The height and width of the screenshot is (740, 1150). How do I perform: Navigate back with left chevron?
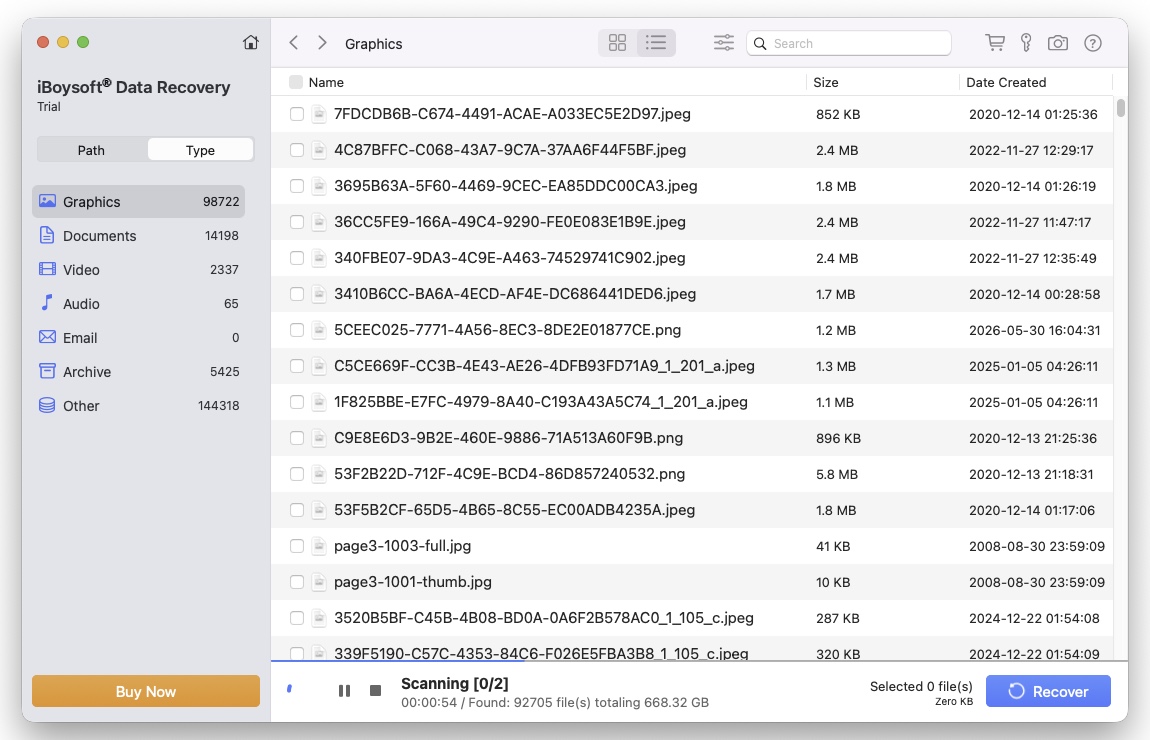point(293,43)
